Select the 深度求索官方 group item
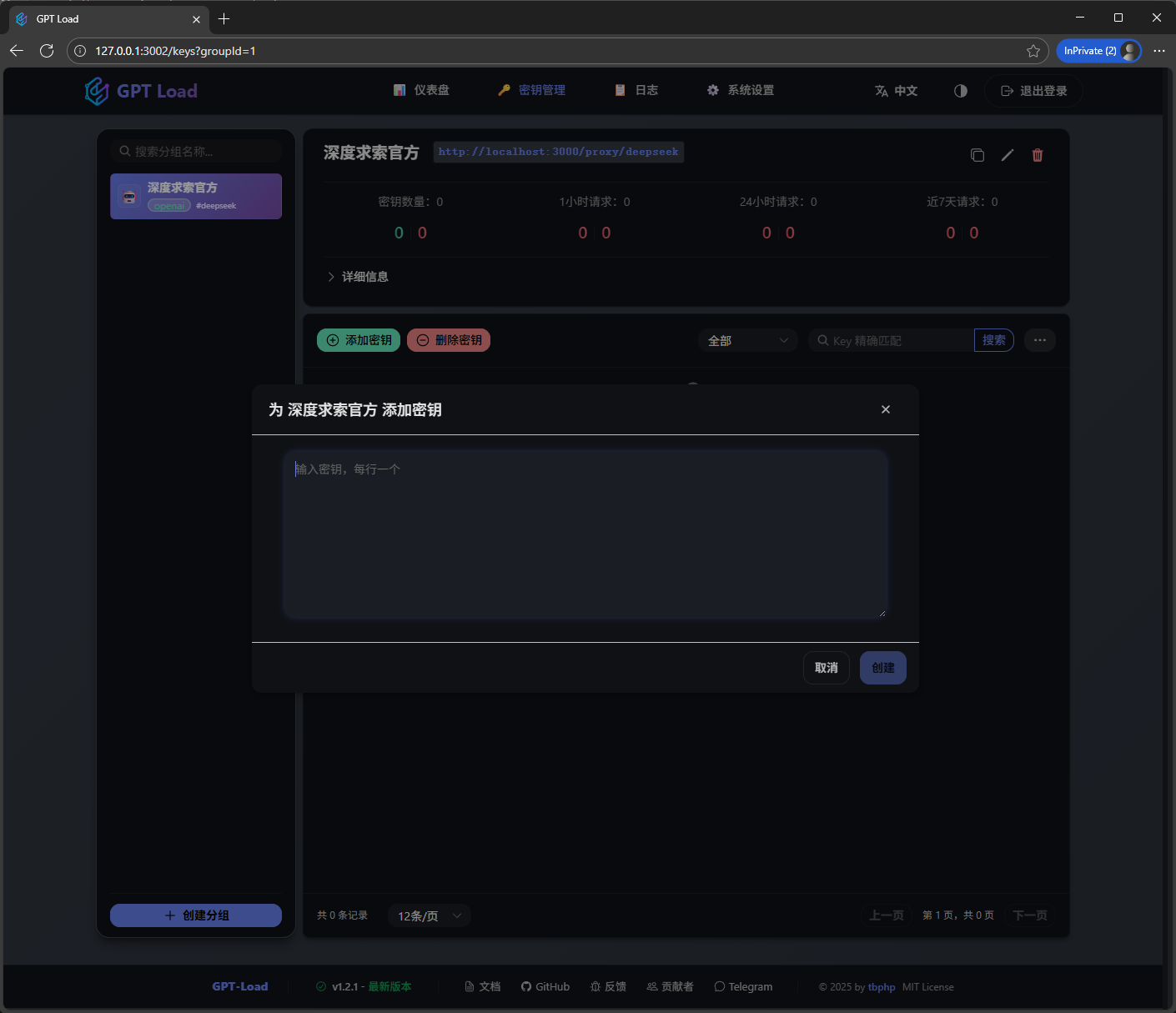Image resolution: width=1176 pixels, height=1013 pixels. 196,196
